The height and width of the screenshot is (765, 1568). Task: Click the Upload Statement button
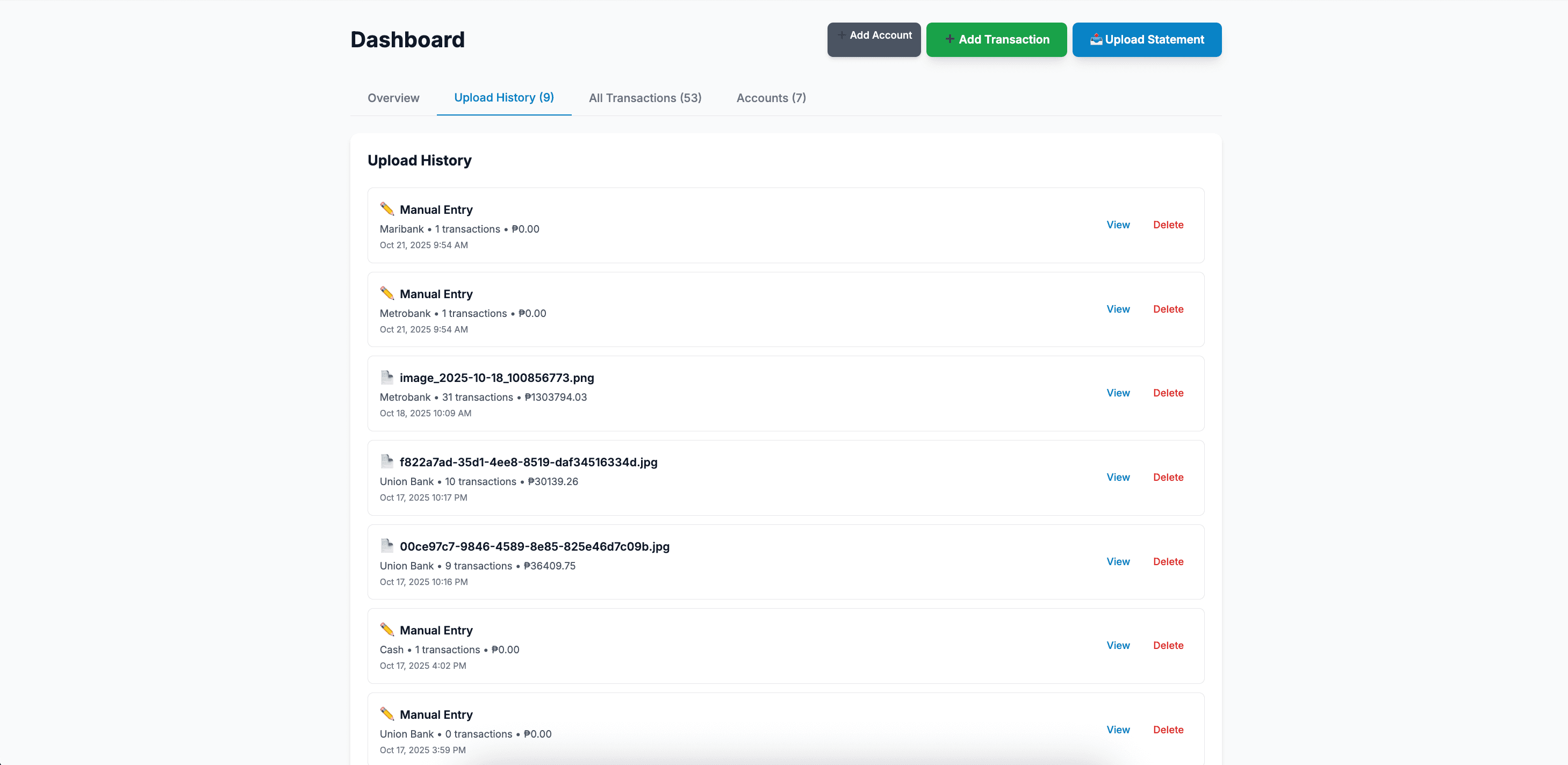1146,40
